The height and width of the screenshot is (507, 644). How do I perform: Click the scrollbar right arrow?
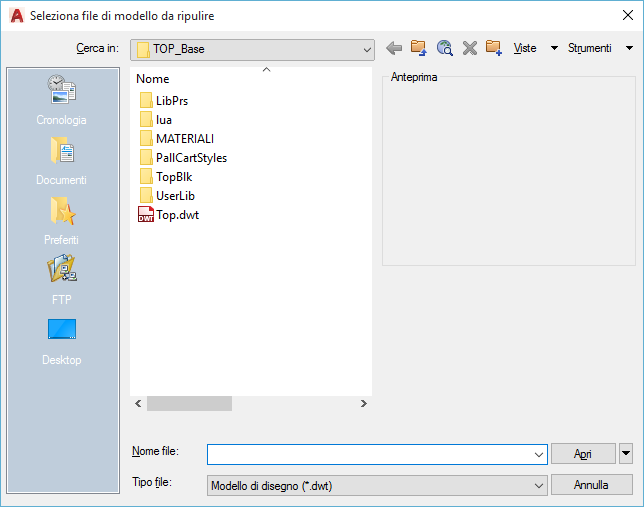pyautogui.click(x=363, y=403)
